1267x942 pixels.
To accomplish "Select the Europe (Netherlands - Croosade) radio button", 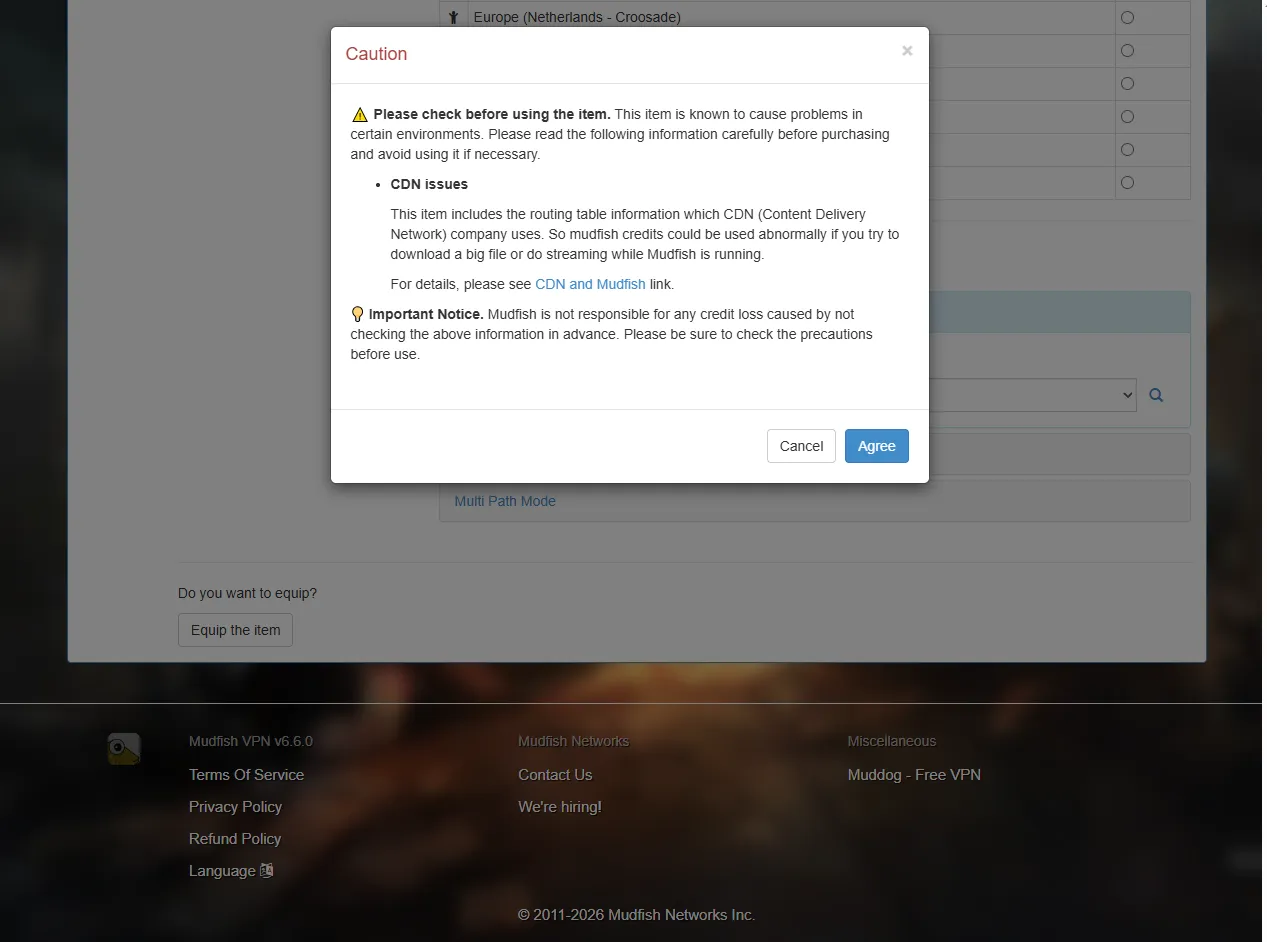I will pyautogui.click(x=1127, y=17).
